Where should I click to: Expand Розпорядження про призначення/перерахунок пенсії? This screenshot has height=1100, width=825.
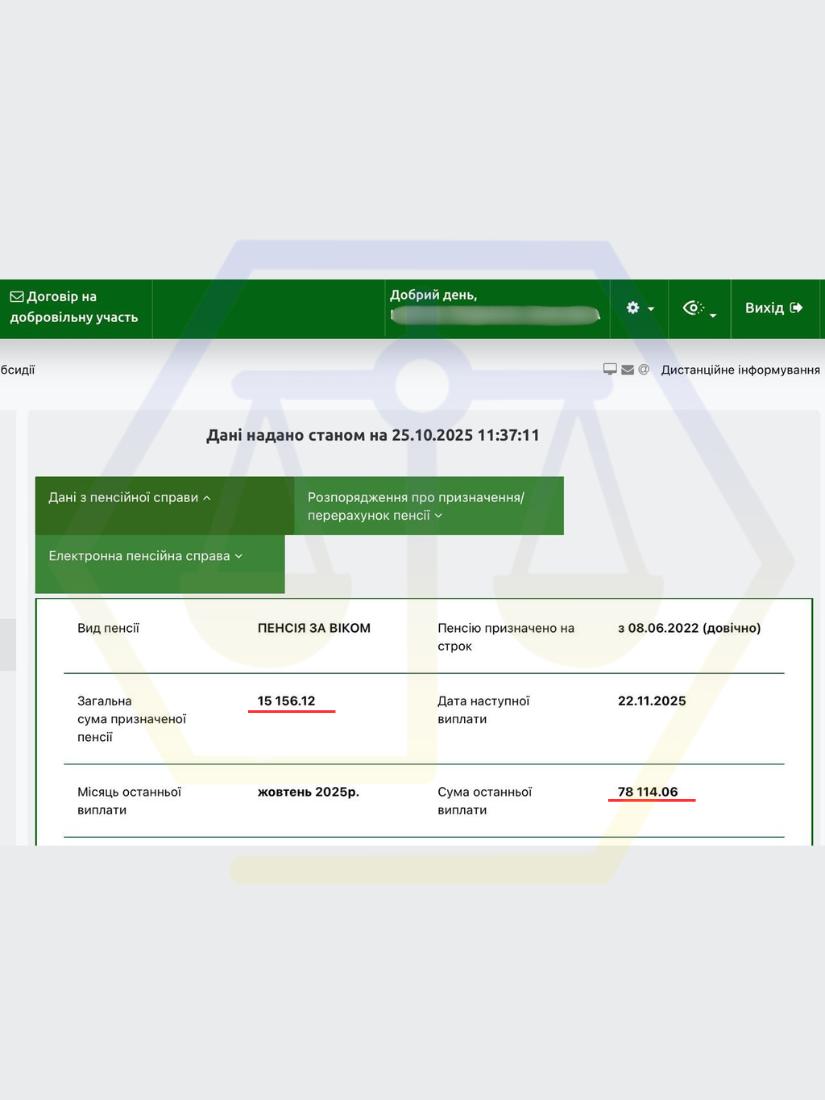click(429, 505)
